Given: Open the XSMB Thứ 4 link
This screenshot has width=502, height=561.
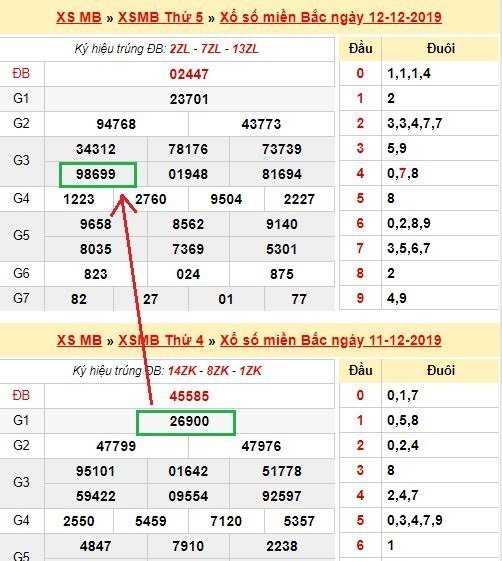Looking at the screenshot, I should pos(161,340).
